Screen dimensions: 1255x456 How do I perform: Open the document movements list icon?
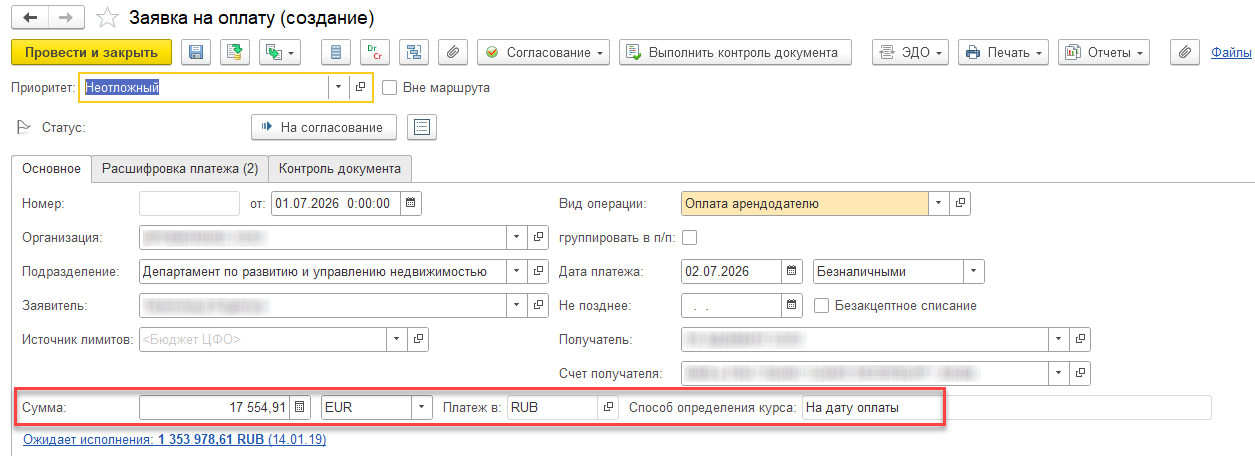(x=336, y=52)
